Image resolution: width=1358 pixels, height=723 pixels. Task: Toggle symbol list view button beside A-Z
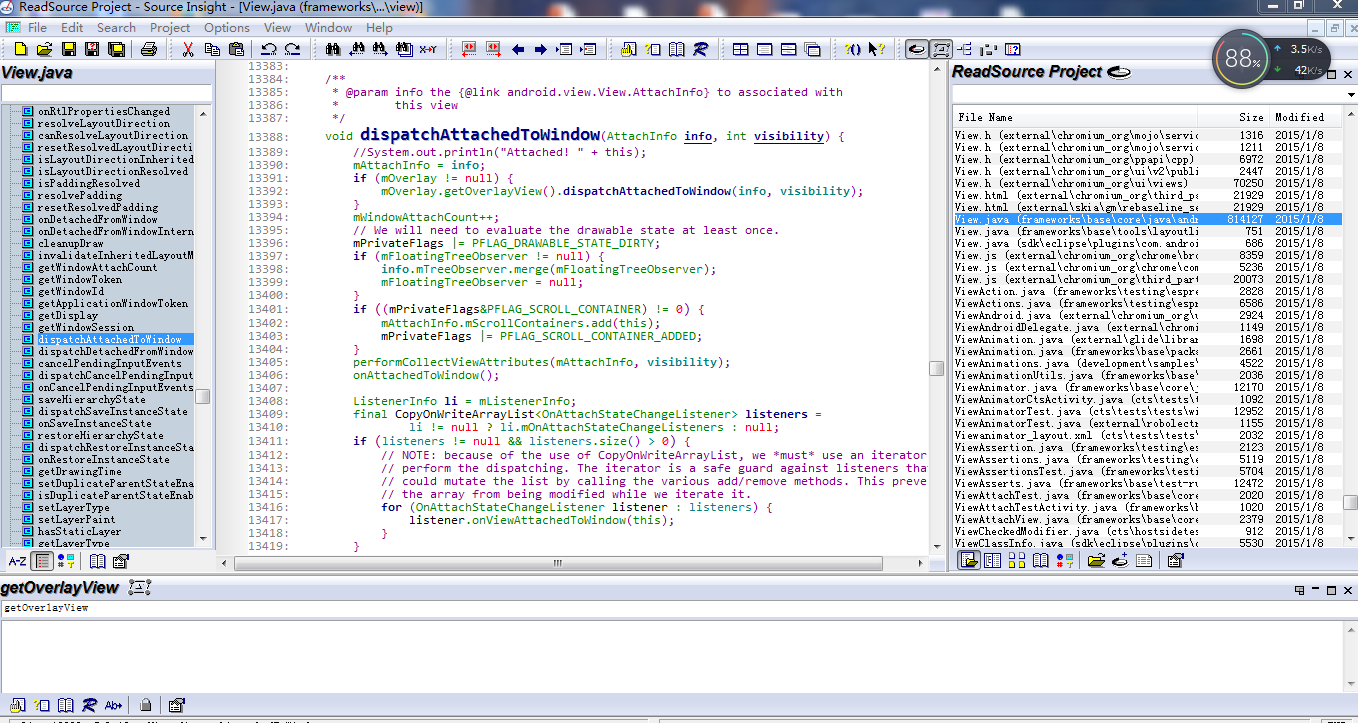tap(42, 561)
